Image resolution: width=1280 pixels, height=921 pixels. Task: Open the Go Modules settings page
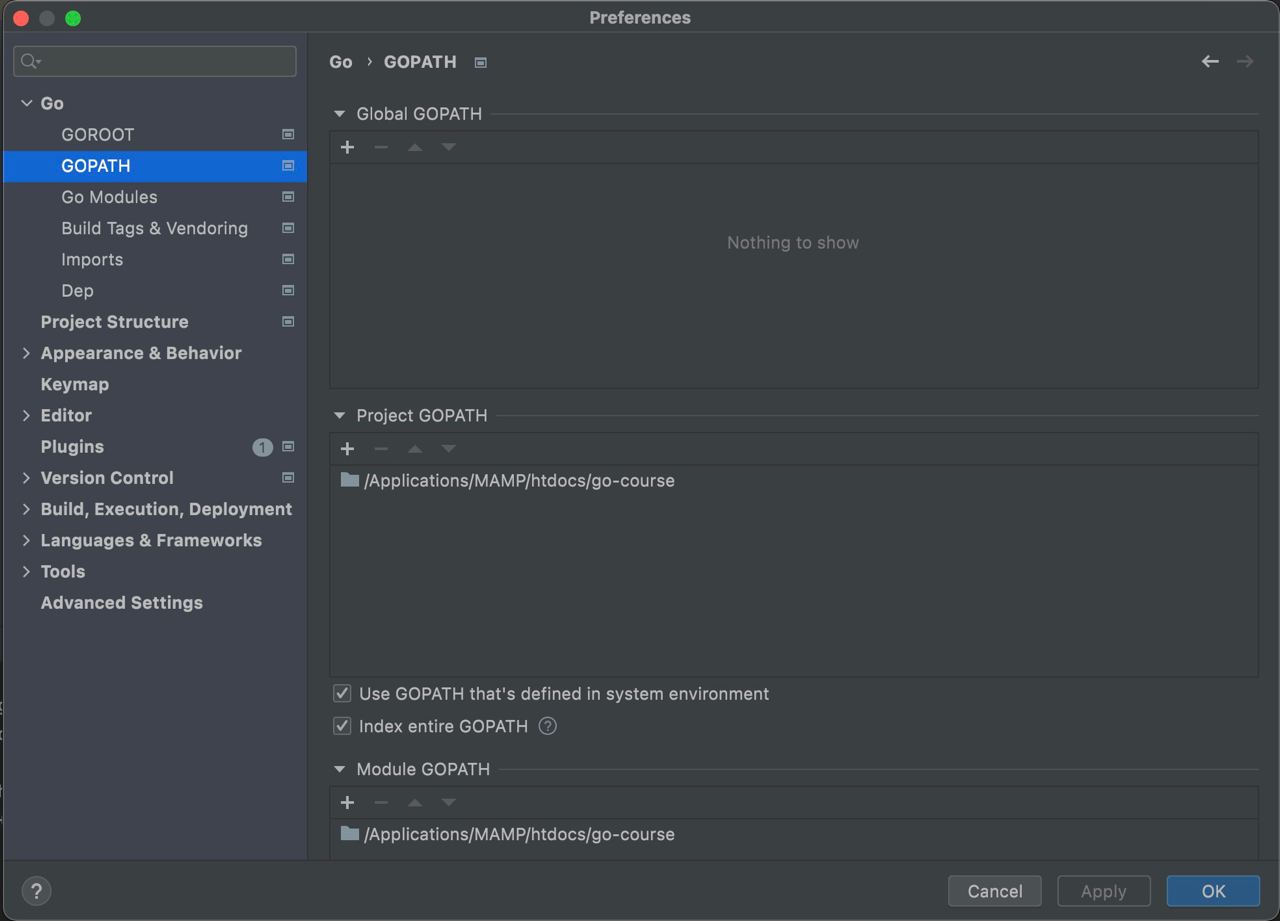coord(109,197)
